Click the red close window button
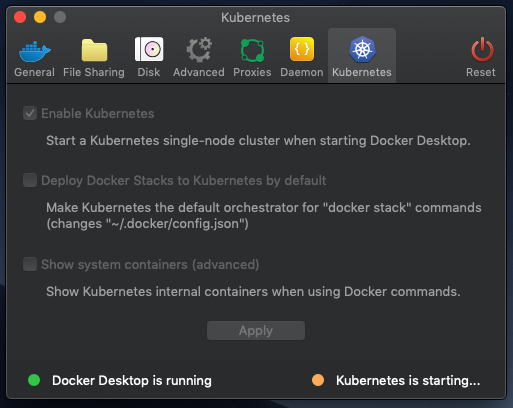 point(20,17)
